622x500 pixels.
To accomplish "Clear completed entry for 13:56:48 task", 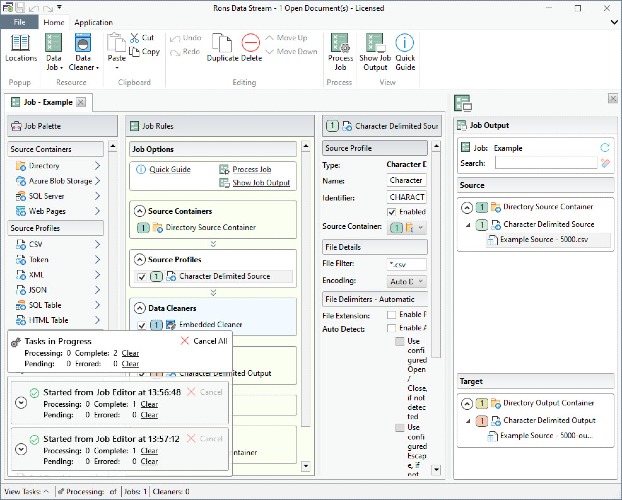I will (149, 404).
